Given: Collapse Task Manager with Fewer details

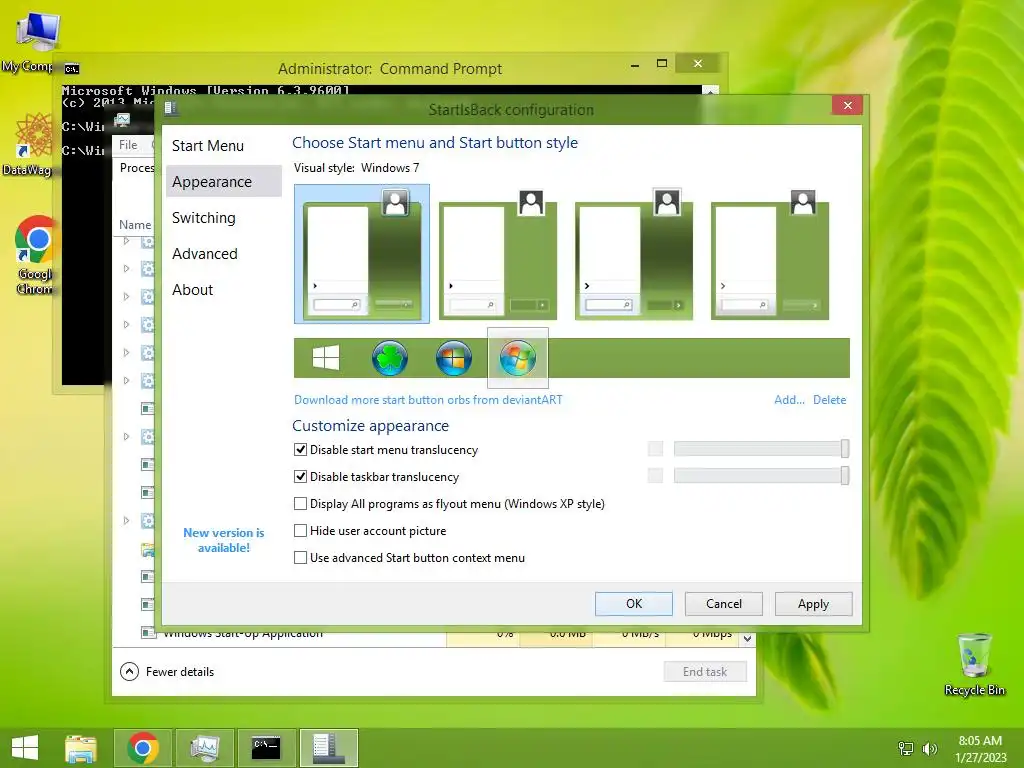Looking at the screenshot, I should [167, 671].
